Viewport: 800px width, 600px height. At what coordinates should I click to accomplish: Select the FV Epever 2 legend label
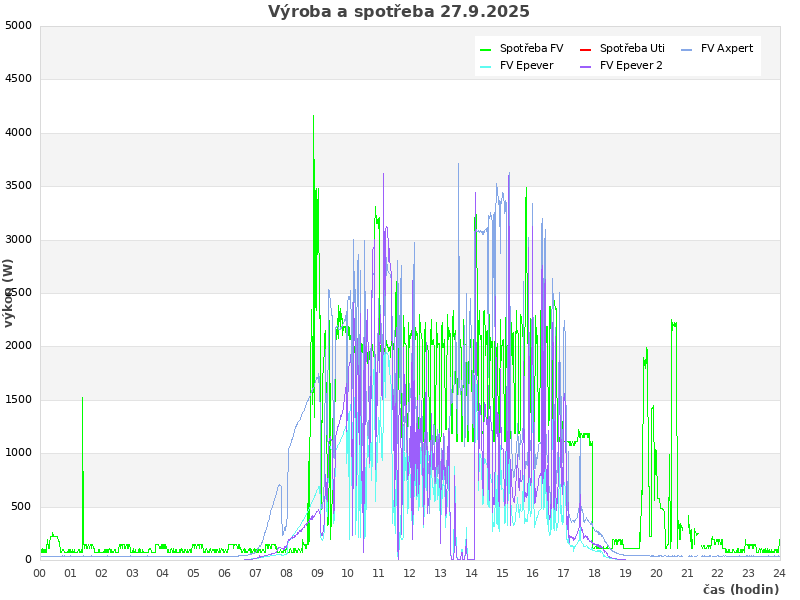click(x=631, y=66)
